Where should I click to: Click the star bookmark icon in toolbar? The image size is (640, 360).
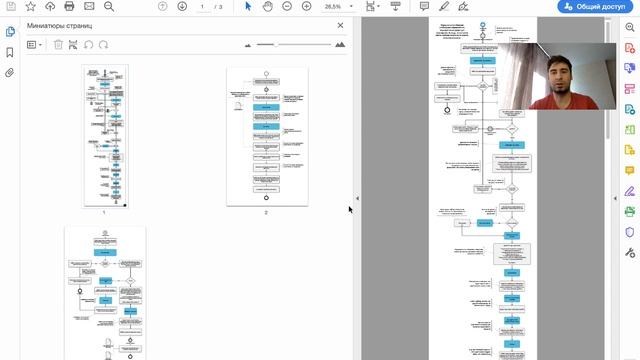point(31,6)
